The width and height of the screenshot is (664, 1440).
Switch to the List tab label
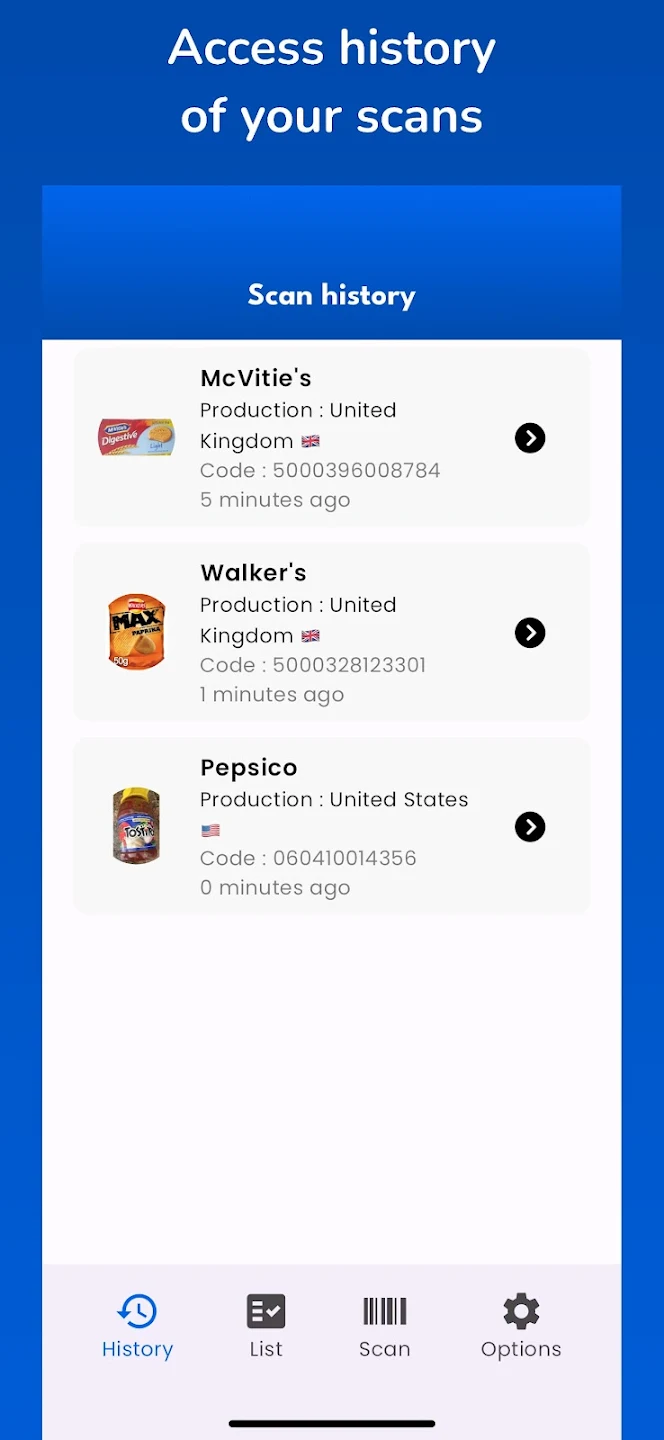(266, 1349)
